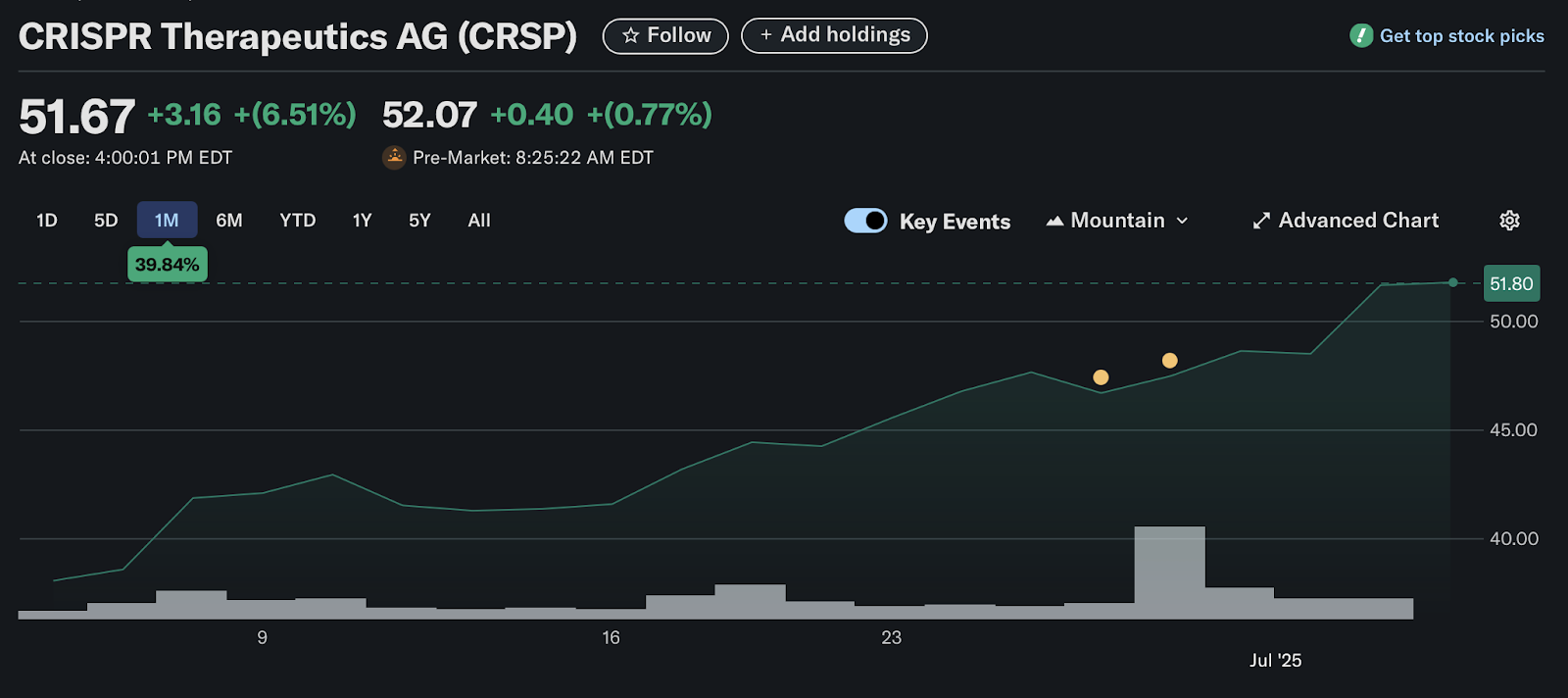
Task: Select the 1Y time range
Action: click(363, 221)
